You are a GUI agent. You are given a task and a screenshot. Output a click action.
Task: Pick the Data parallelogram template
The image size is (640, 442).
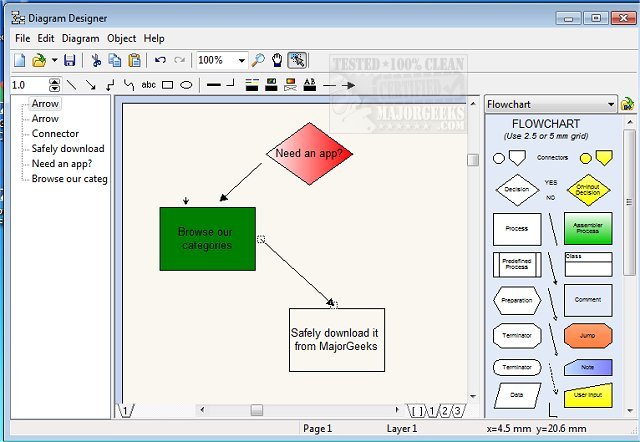[517, 395]
